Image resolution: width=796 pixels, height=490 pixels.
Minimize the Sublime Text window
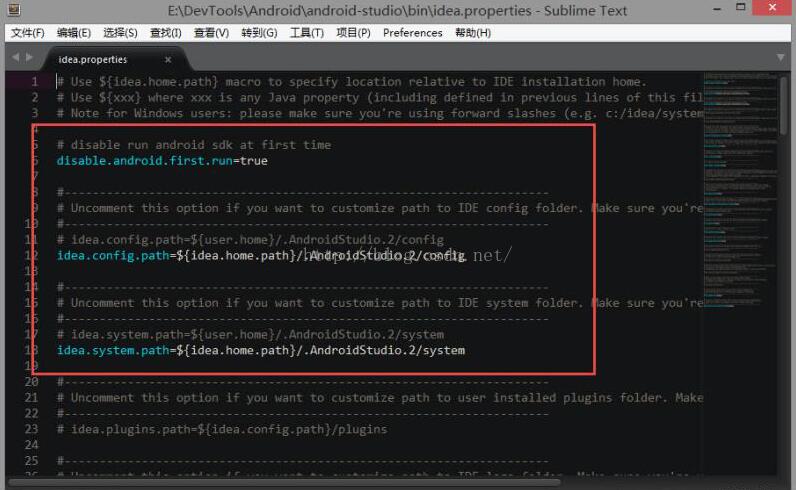(x=717, y=9)
